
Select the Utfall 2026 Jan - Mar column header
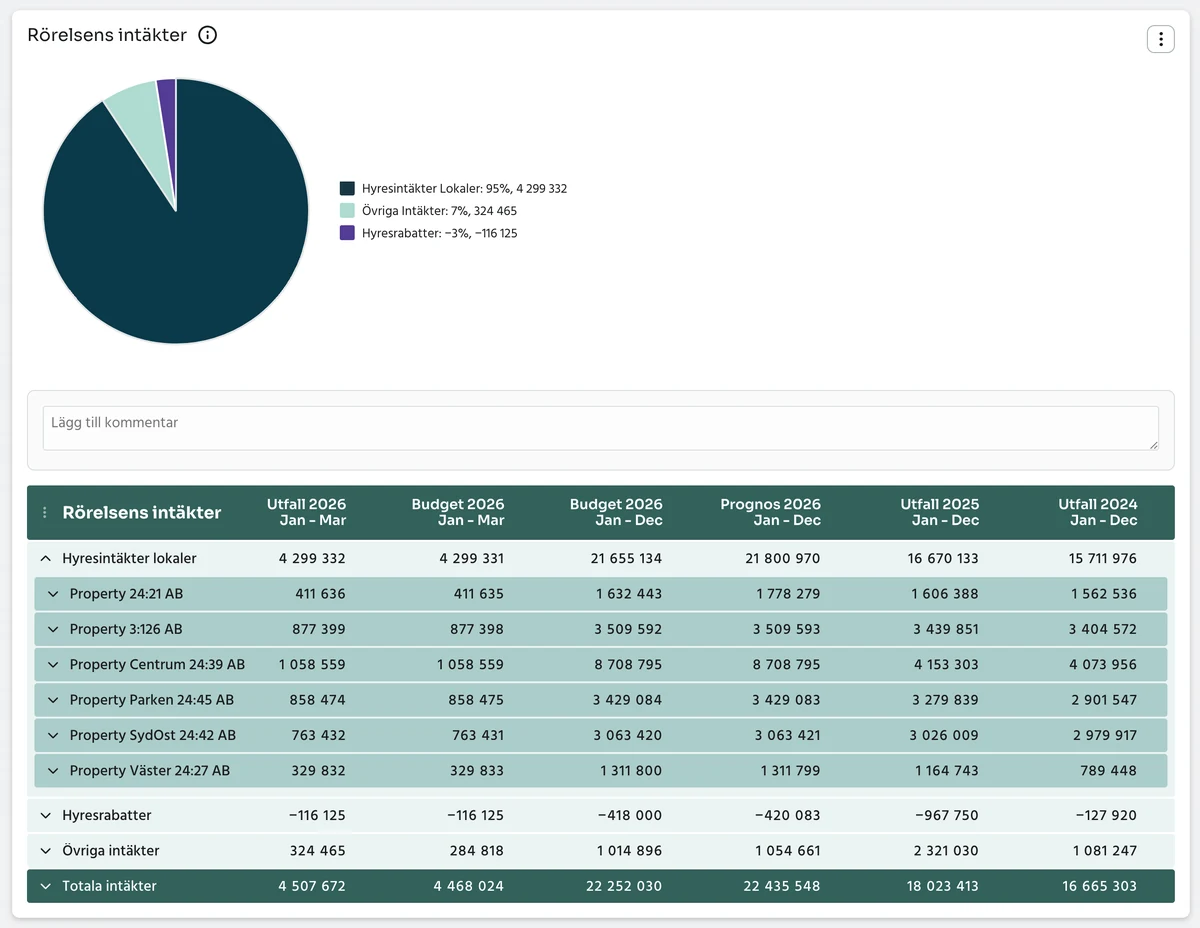(x=306, y=512)
